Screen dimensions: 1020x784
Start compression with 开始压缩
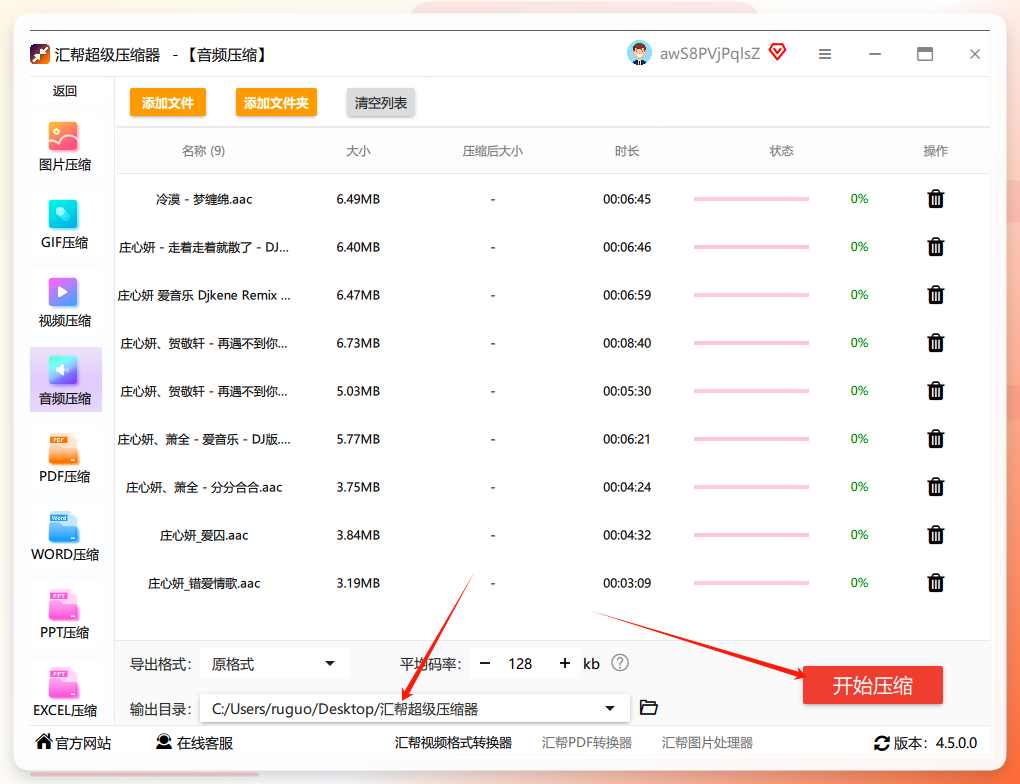[872, 685]
